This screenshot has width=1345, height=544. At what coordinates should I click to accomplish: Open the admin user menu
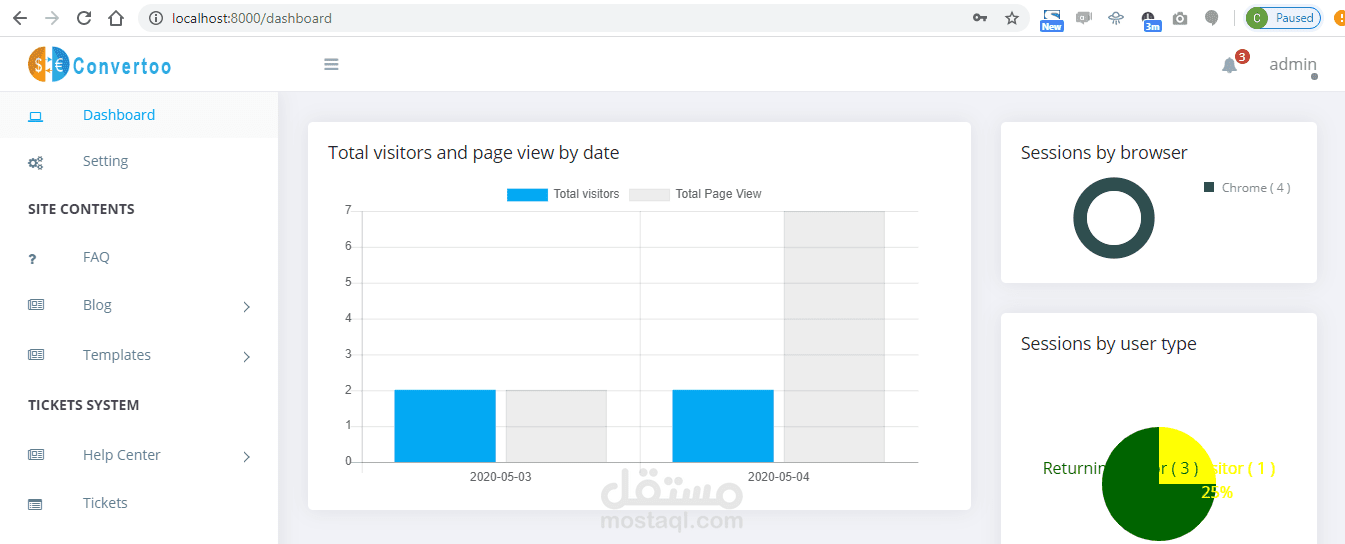pyautogui.click(x=1292, y=65)
